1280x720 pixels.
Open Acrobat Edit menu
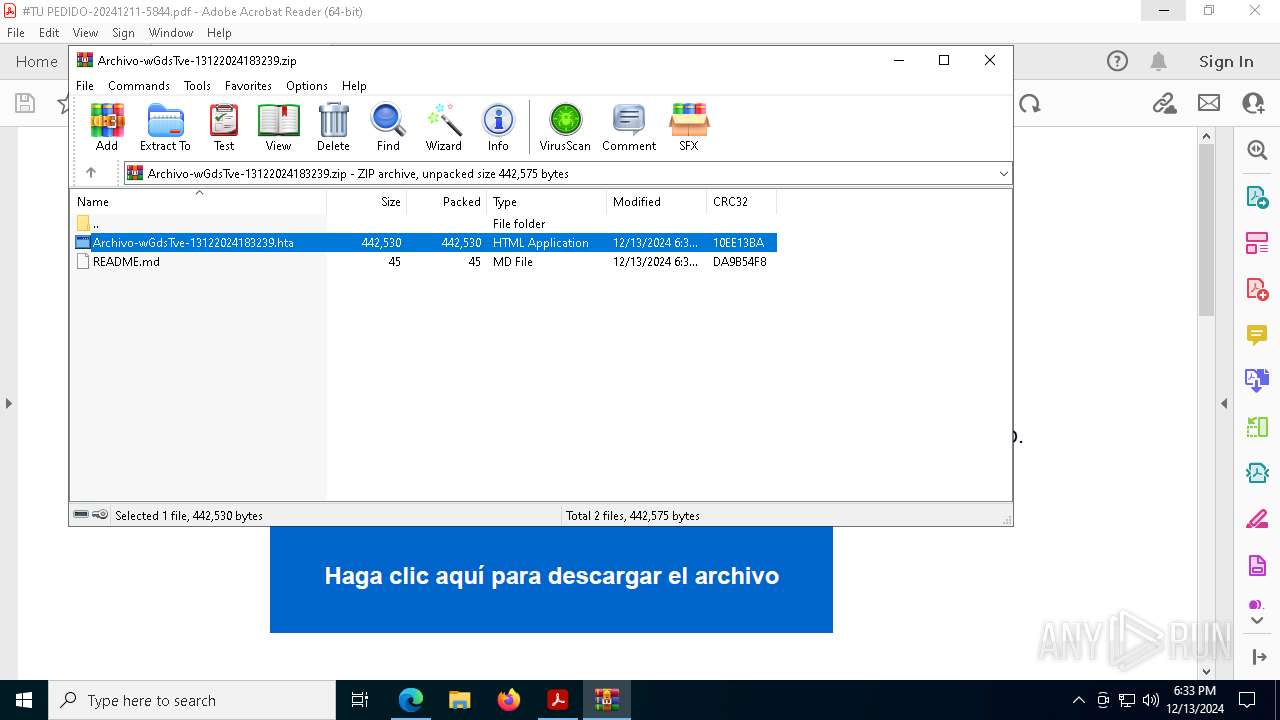[x=49, y=33]
